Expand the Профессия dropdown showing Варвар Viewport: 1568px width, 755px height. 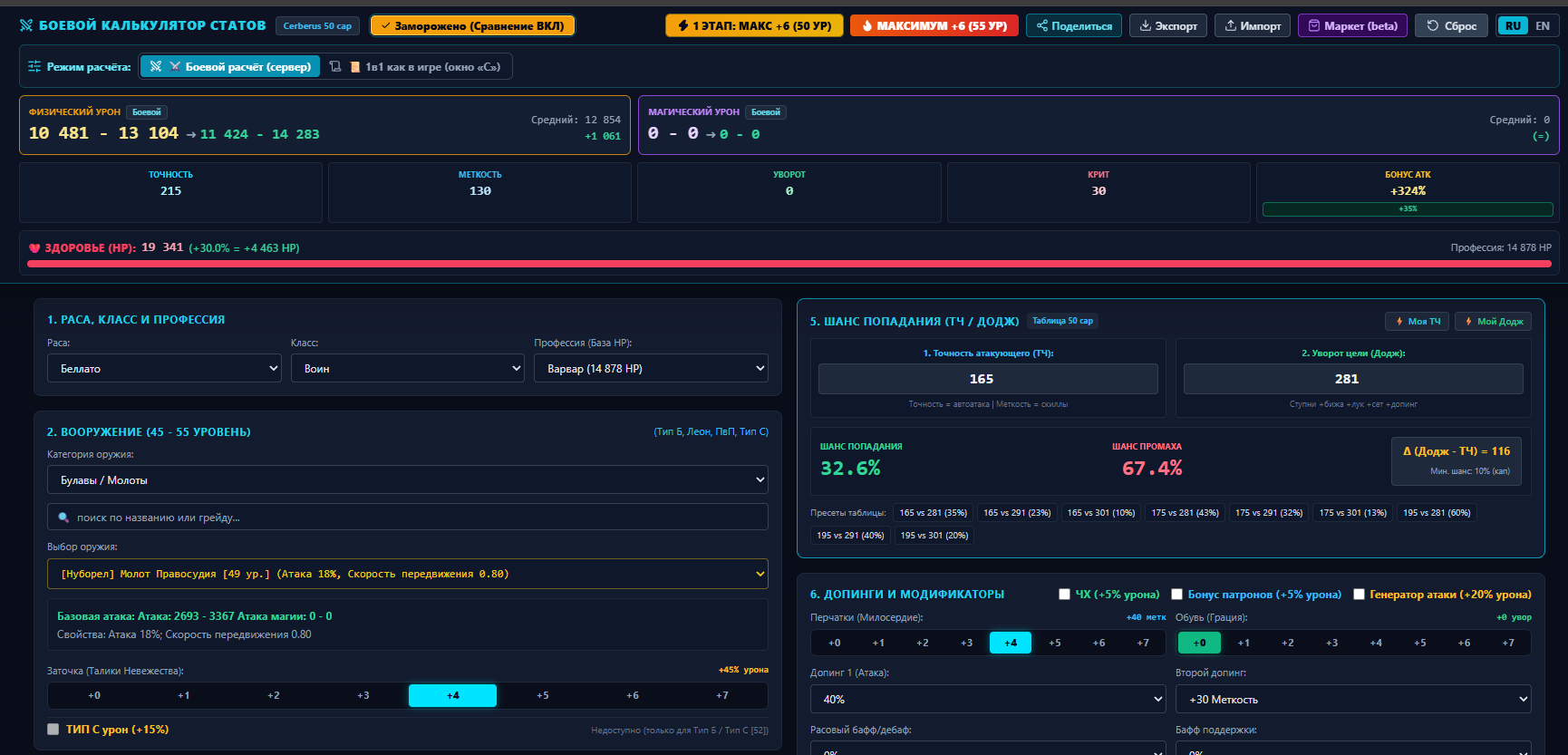tap(651, 368)
